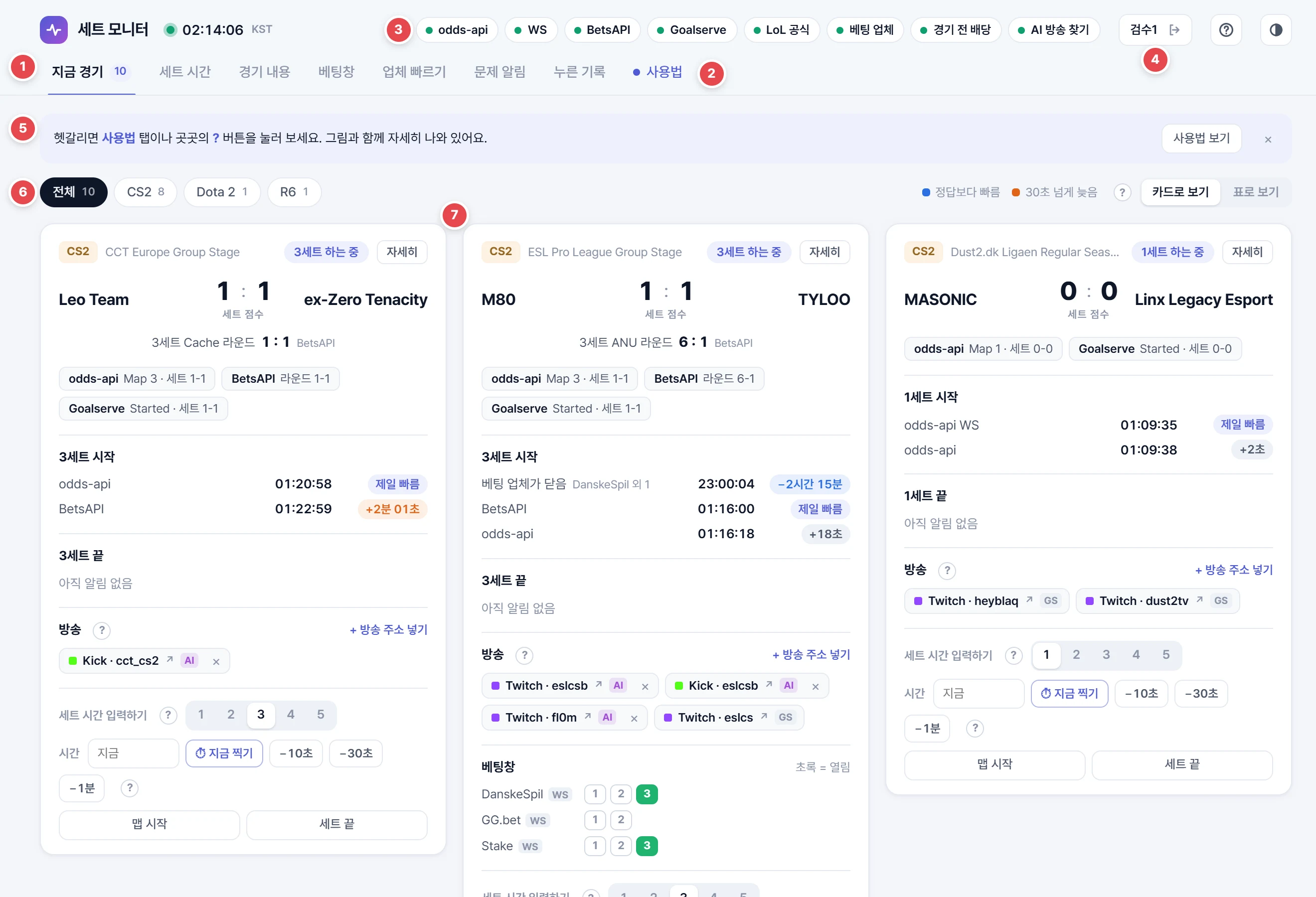Log out via the arrow icon next to 검수1

pyautogui.click(x=1174, y=29)
